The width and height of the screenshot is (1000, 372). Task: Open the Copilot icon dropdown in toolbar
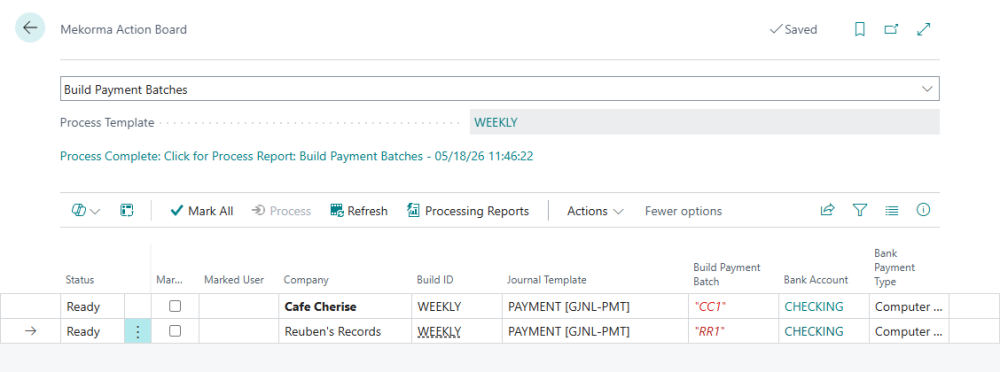pos(86,211)
